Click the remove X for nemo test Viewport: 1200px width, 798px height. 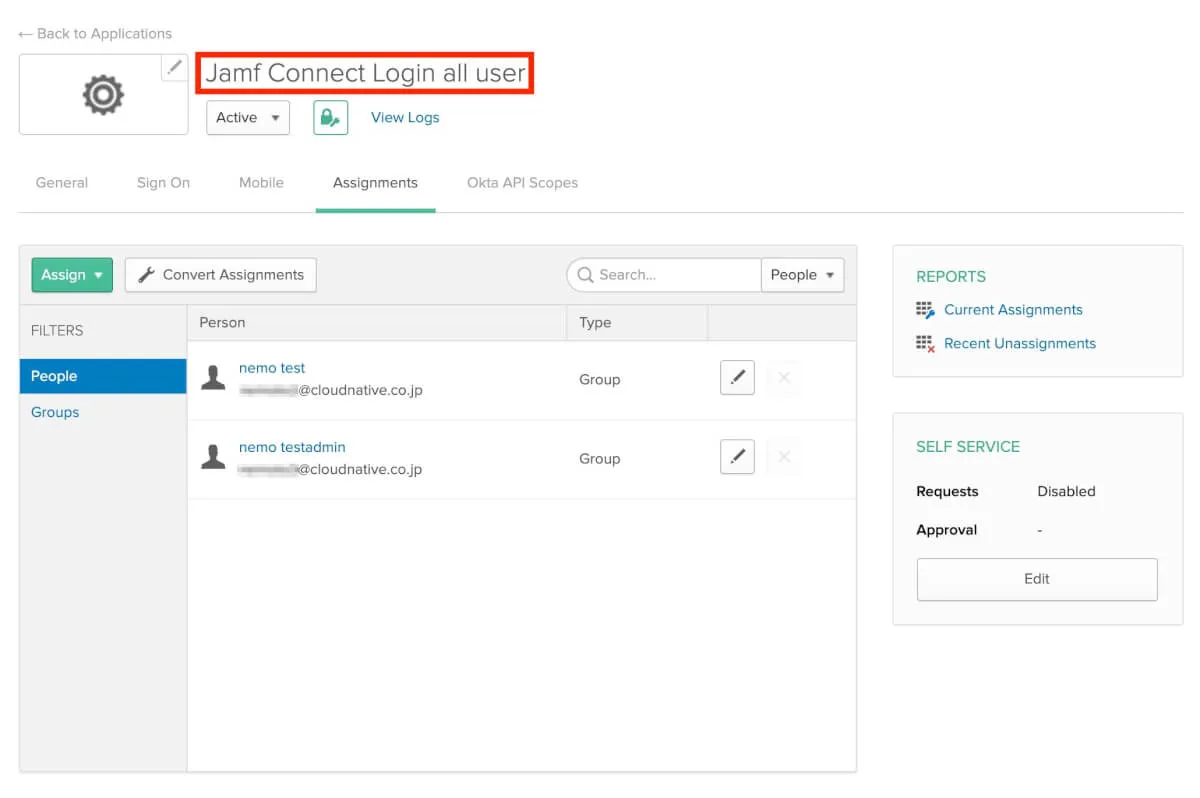pos(784,378)
